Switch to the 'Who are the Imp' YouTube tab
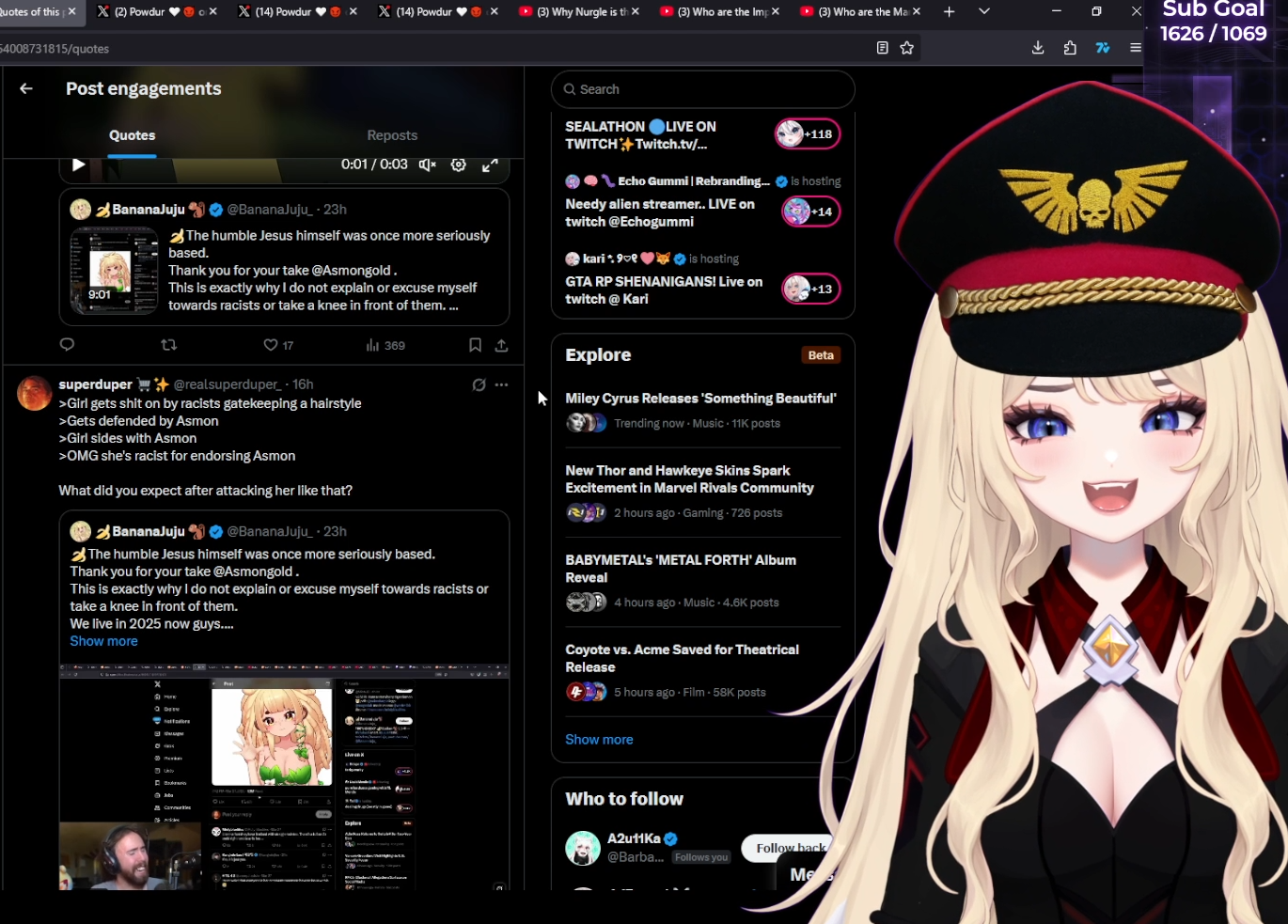This screenshot has height=924, width=1288. click(x=721, y=11)
